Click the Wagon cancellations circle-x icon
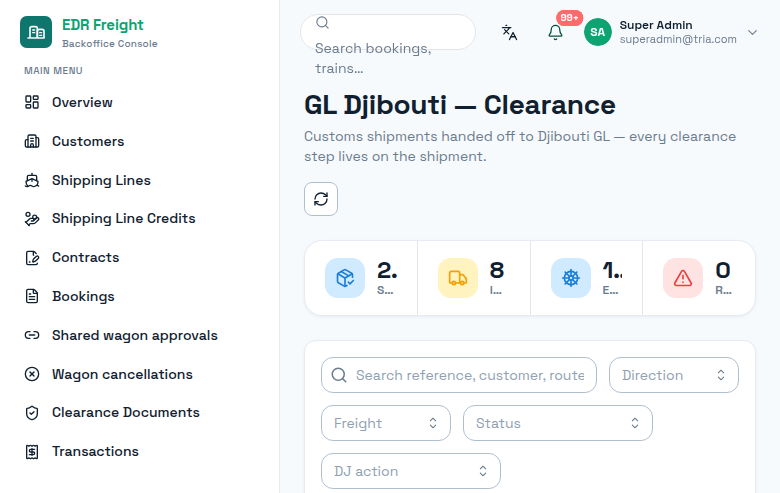This screenshot has height=493, width=780. [32, 374]
